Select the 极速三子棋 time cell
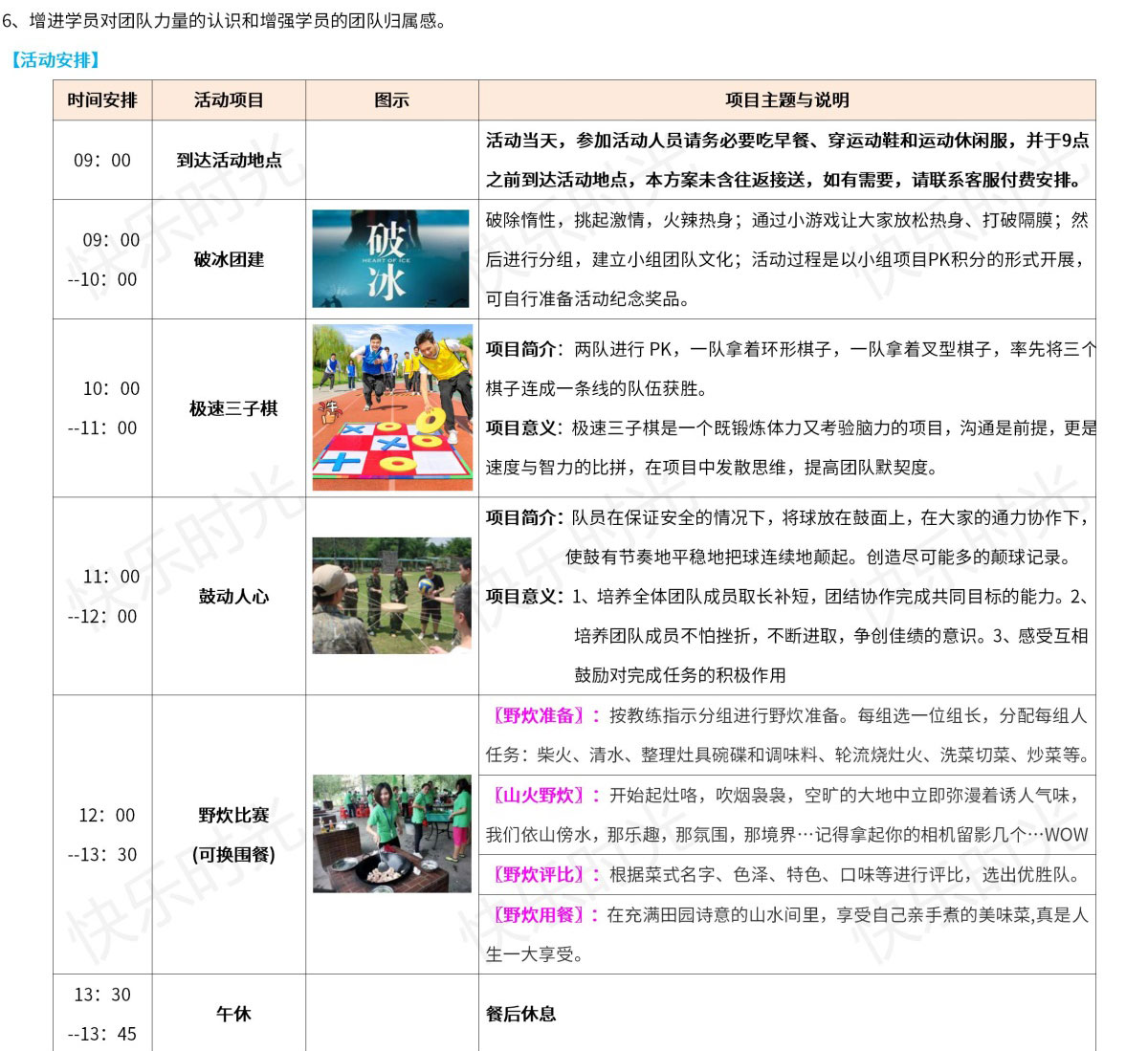 pos(102,408)
